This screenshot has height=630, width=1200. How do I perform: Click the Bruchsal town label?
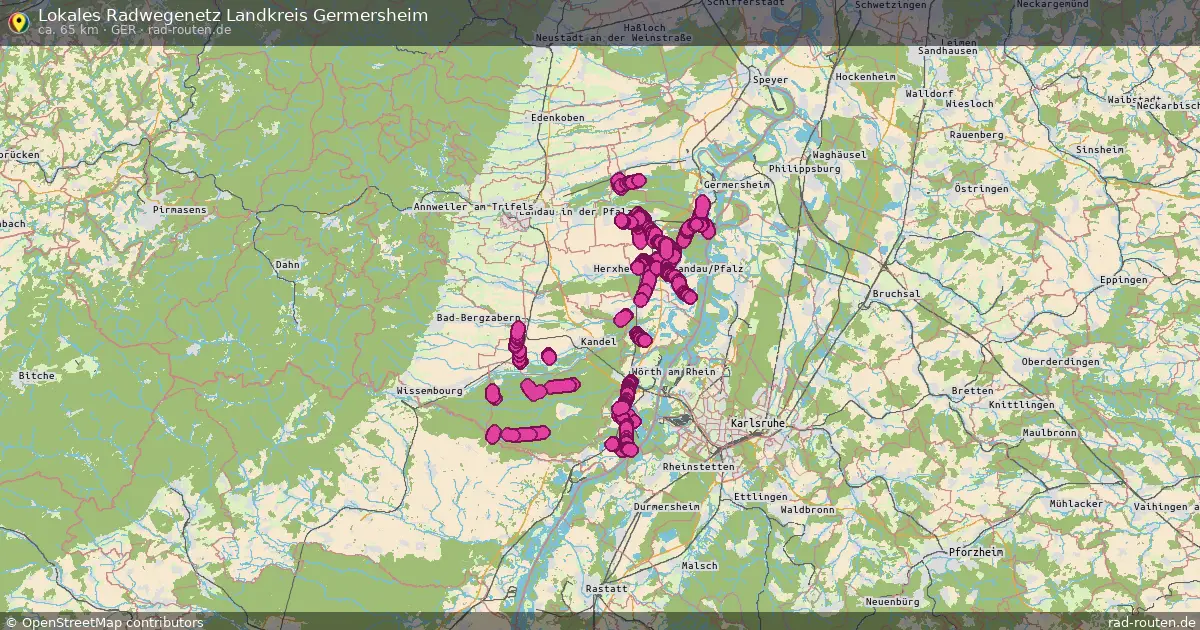pyautogui.click(x=895, y=294)
